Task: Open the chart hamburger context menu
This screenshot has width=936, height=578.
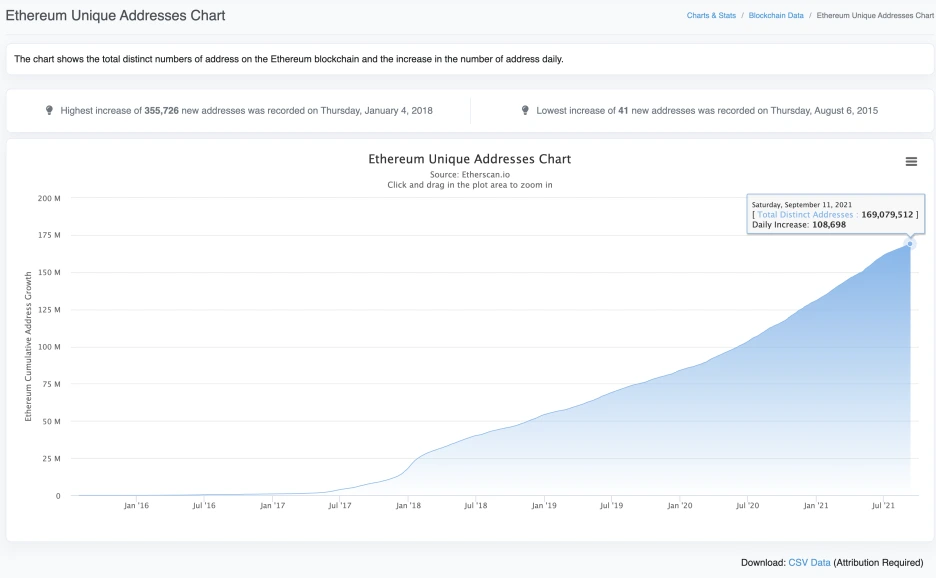Action: point(911,161)
